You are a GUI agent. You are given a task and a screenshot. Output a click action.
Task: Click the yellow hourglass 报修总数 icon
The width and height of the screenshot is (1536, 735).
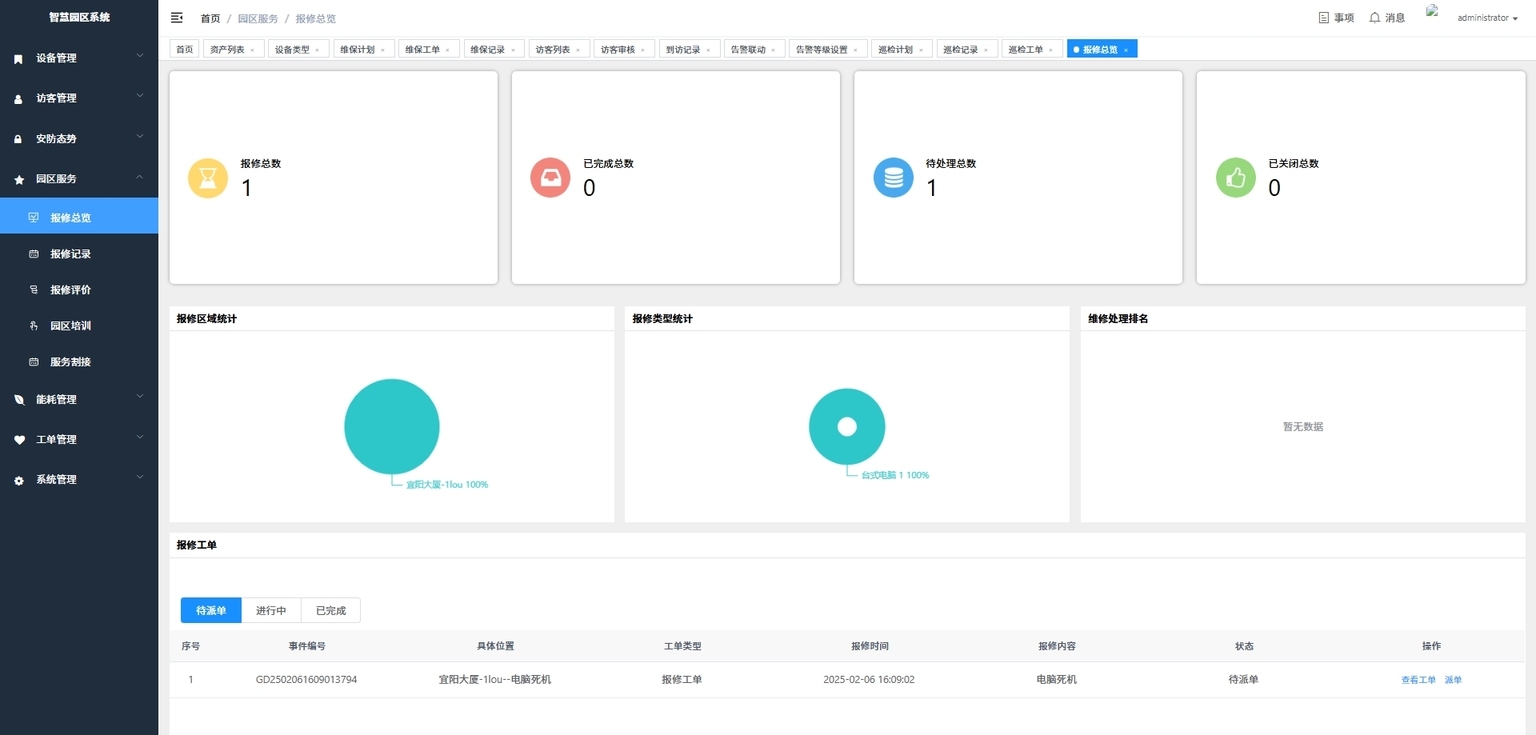pyautogui.click(x=208, y=178)
